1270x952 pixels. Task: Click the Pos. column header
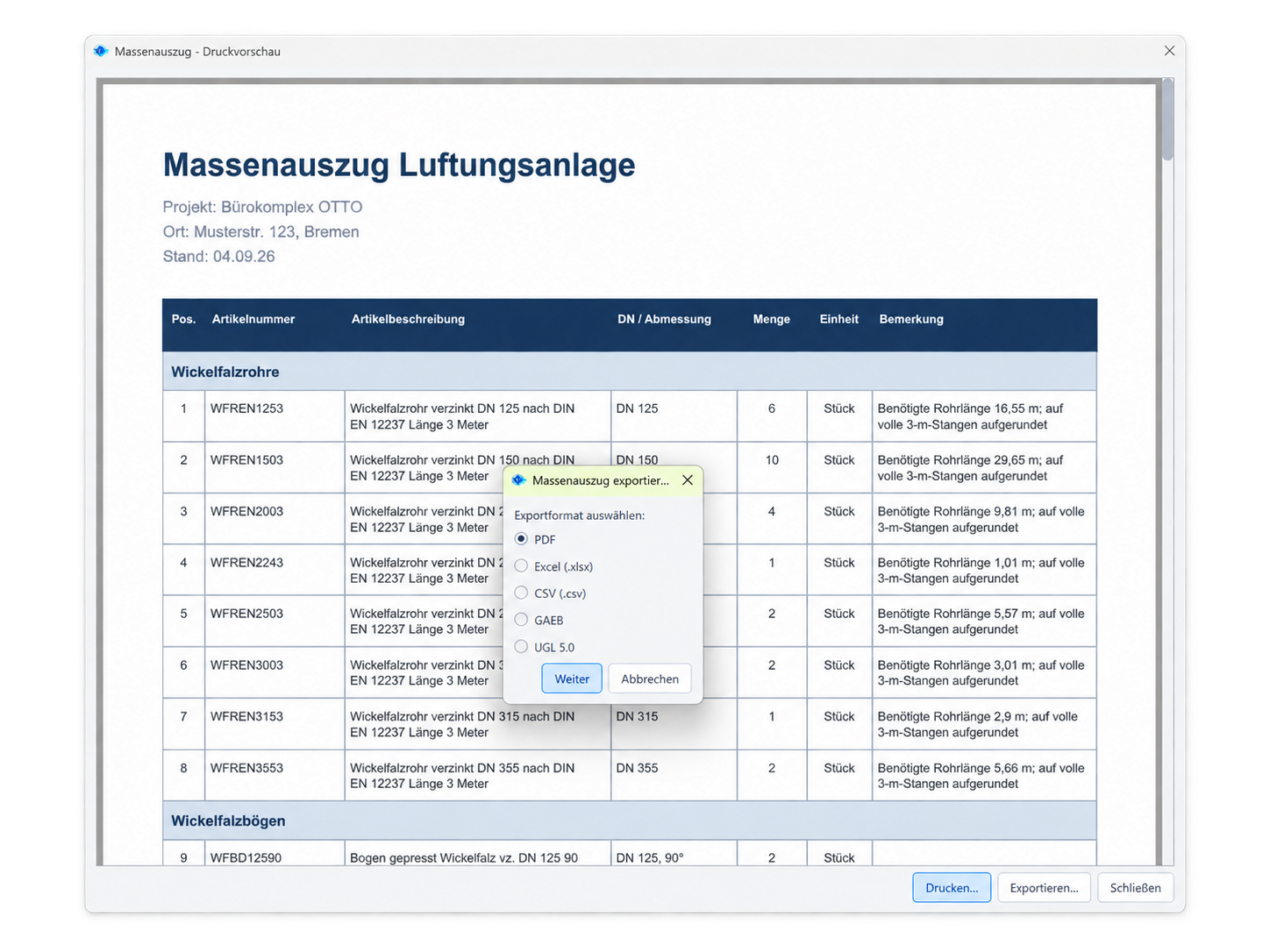(183, 319)
